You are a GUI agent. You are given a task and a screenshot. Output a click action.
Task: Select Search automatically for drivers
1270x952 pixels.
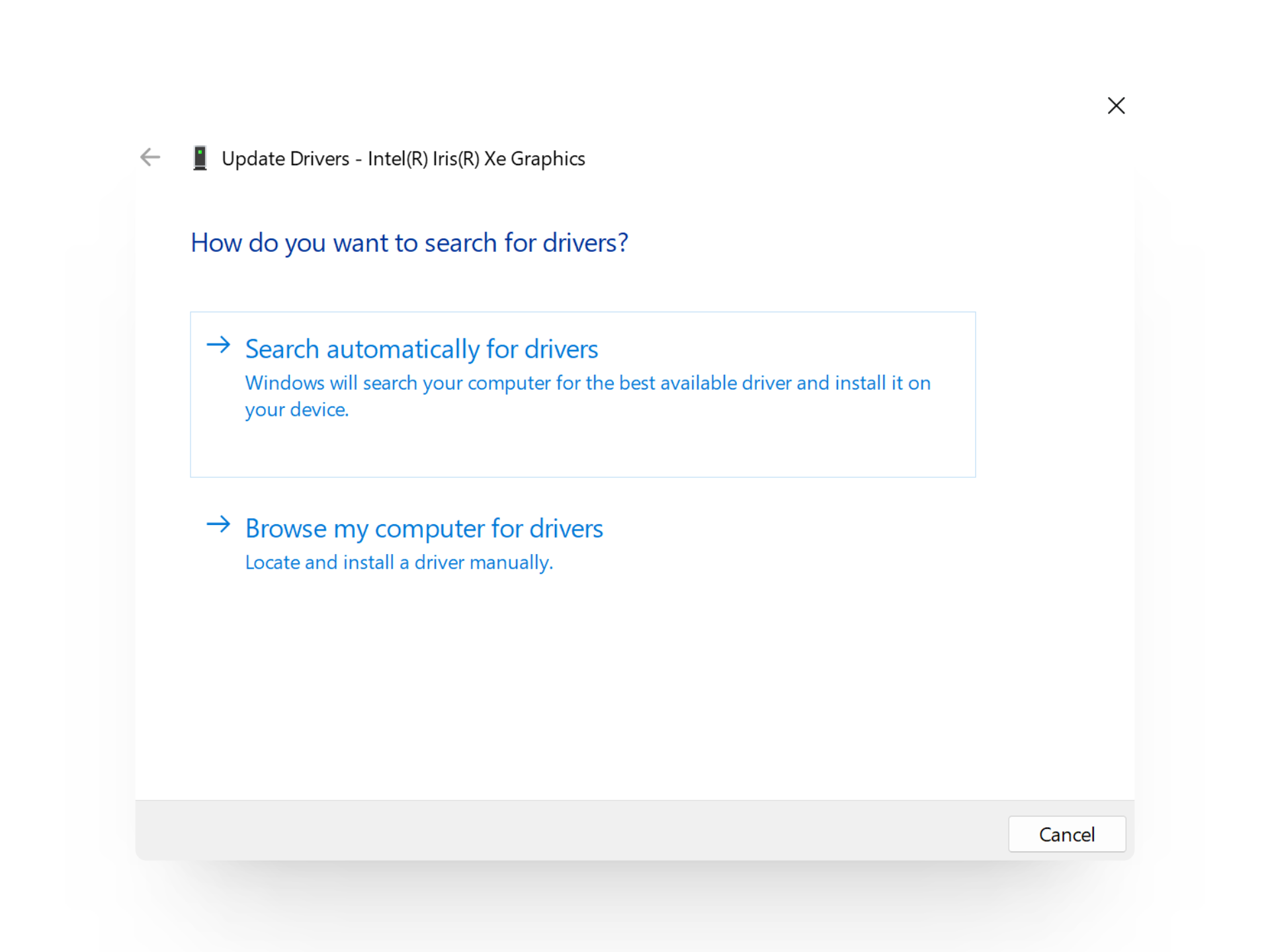421,348
